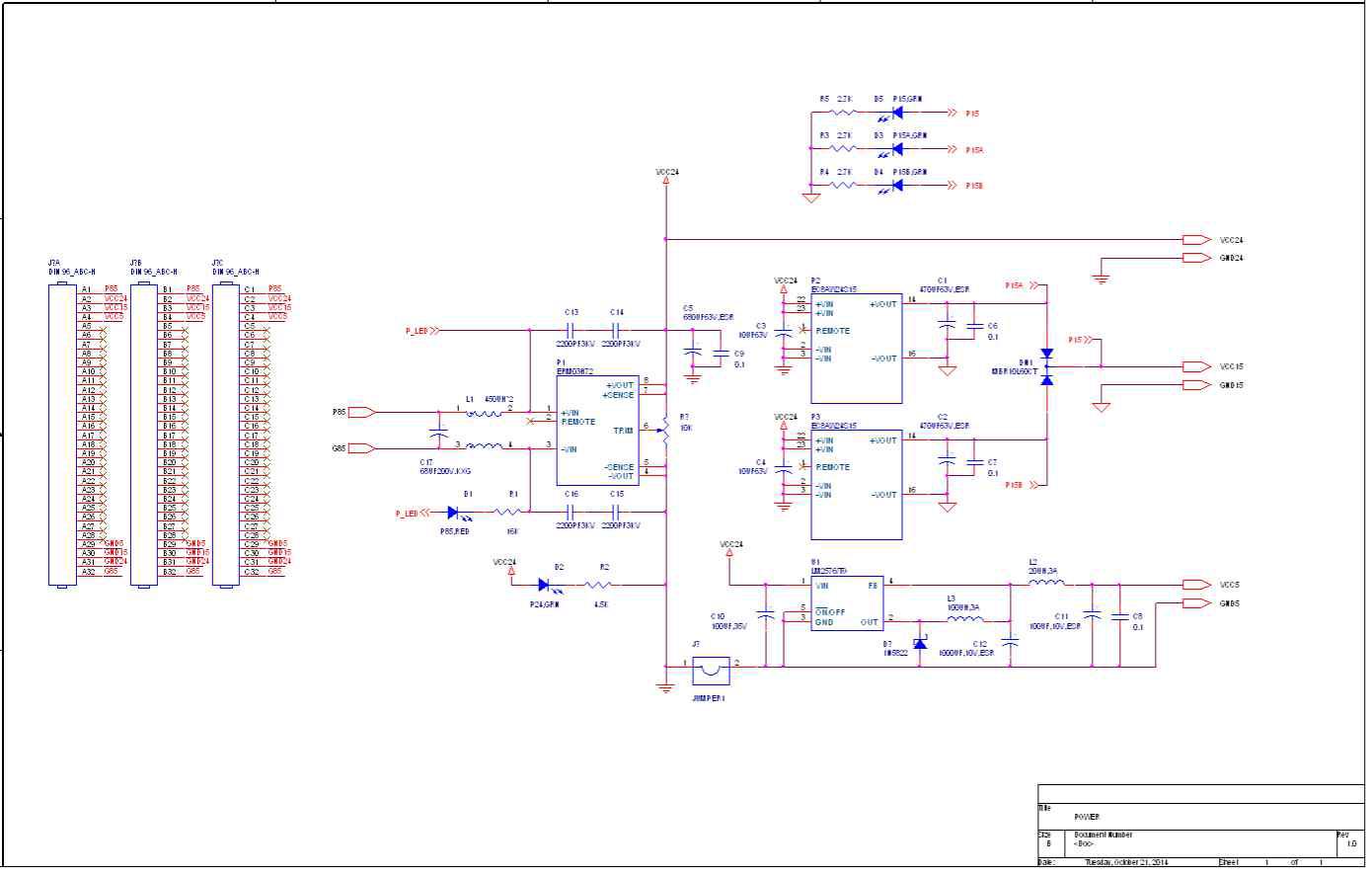Click the EPM03672 part name text

574,371
